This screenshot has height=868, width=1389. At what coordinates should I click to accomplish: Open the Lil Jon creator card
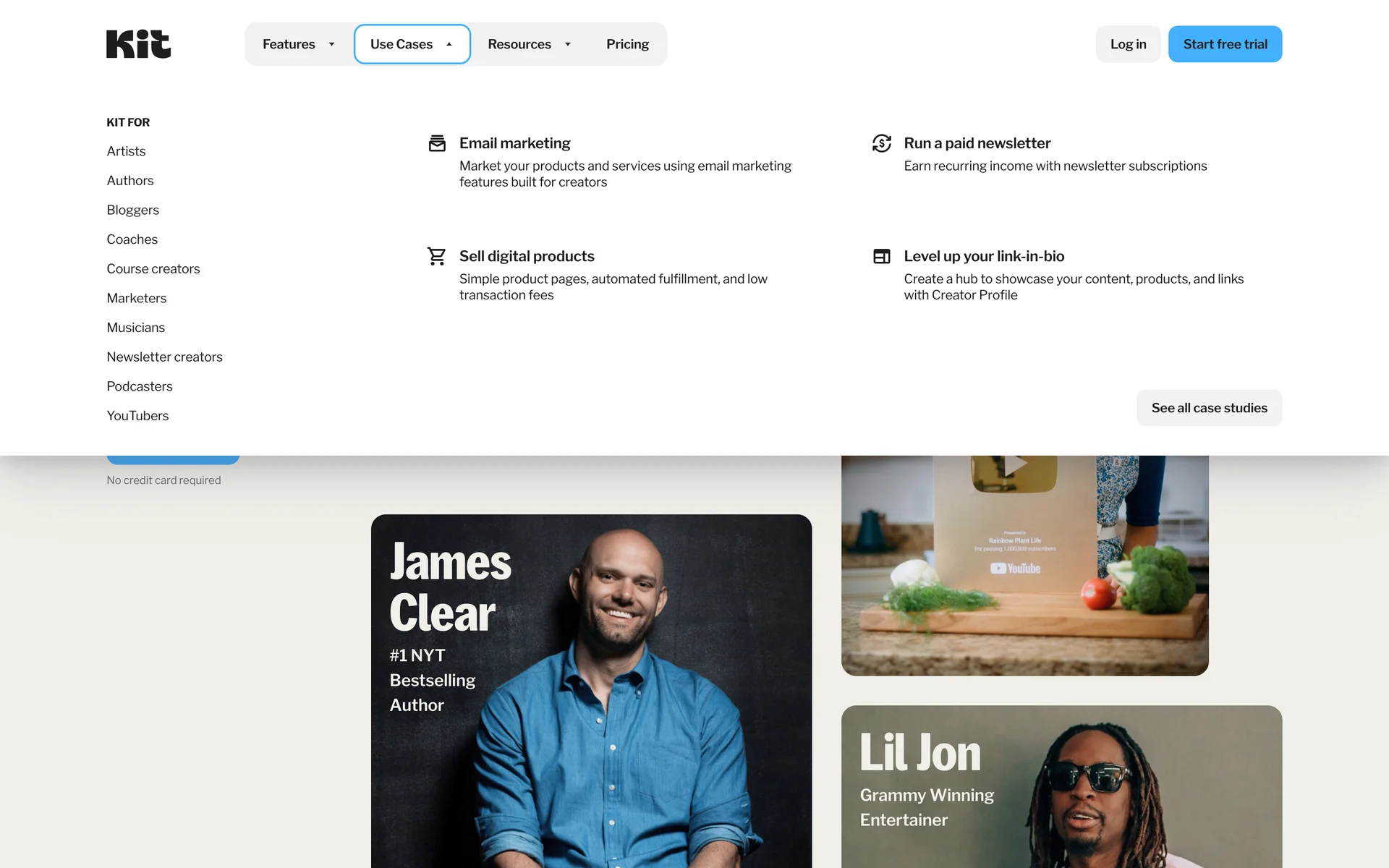pos(1061,787)
